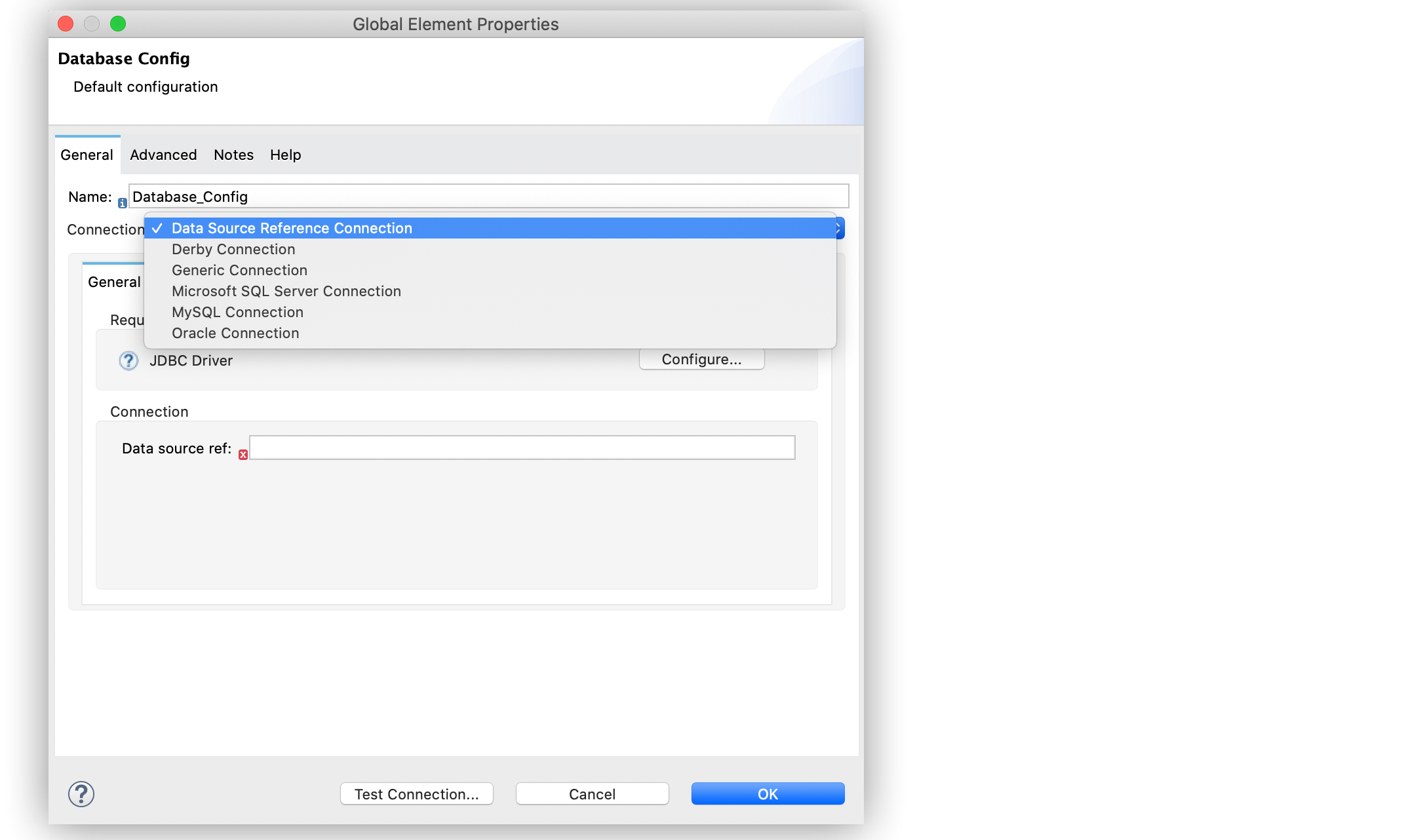Open the Notes tab

pos(233,155)
